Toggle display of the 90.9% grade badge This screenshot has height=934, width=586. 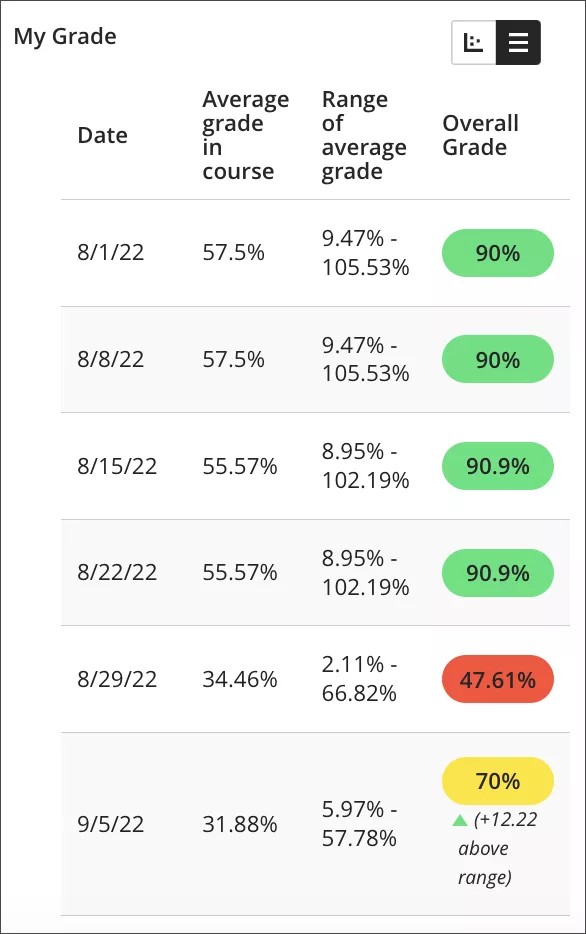(x=497, y=466)
